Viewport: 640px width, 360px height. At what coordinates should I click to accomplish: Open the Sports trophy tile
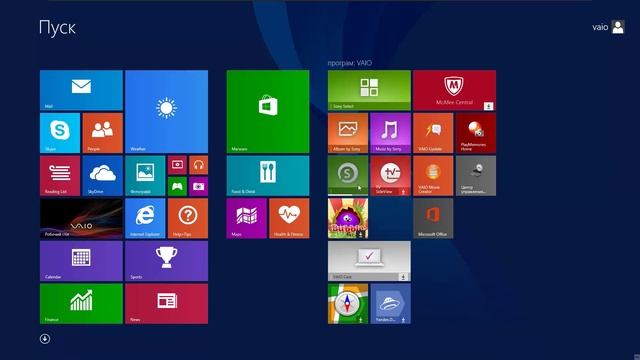tap(167, 261)
